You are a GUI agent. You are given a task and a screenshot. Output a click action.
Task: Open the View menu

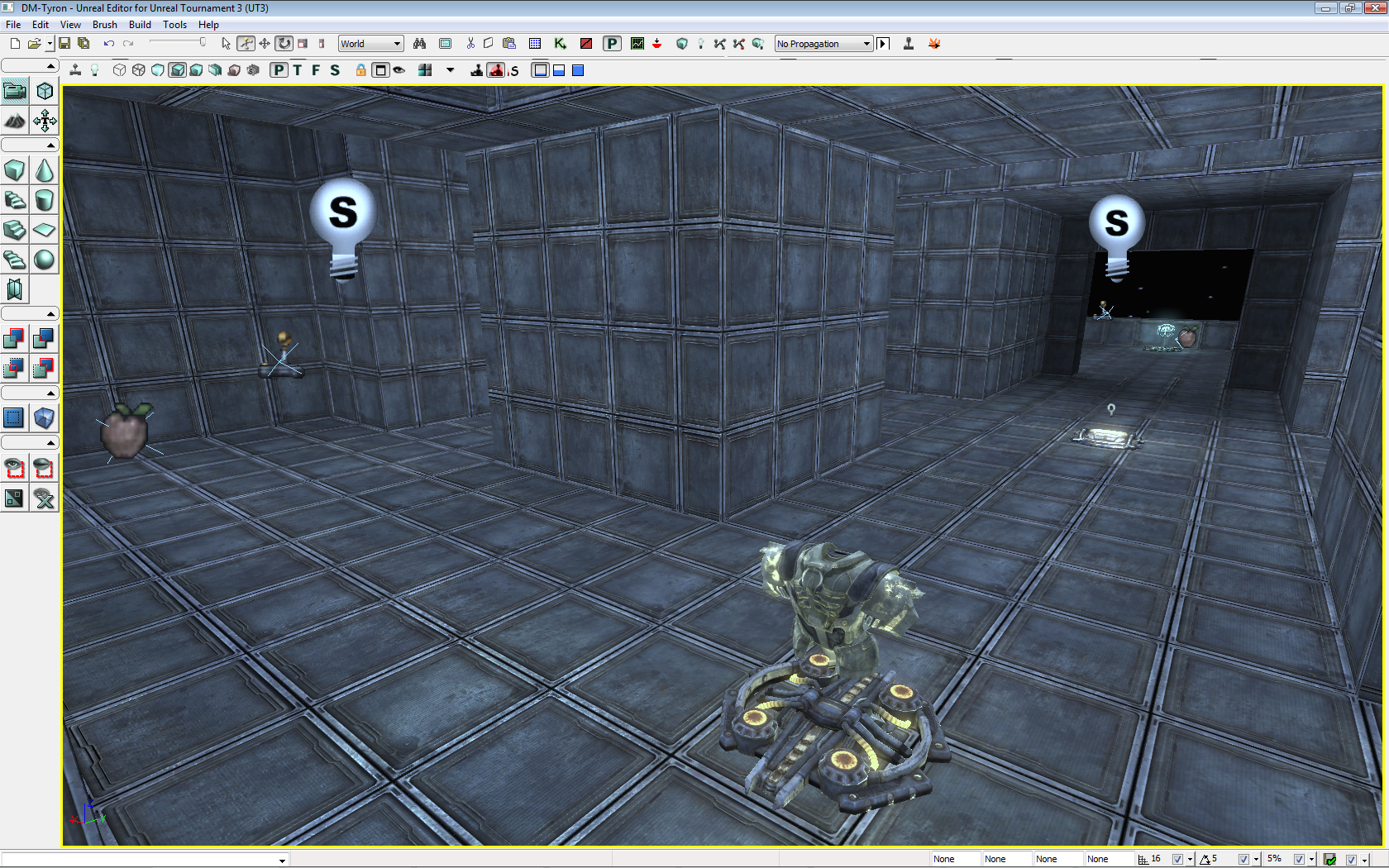[x=70, y=25]
